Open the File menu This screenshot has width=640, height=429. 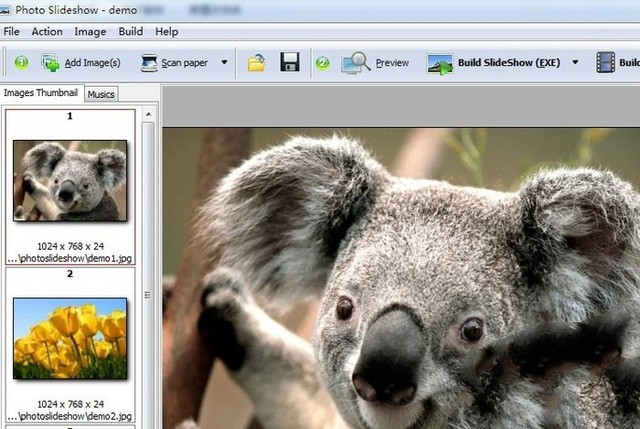(x=12, y=32)
